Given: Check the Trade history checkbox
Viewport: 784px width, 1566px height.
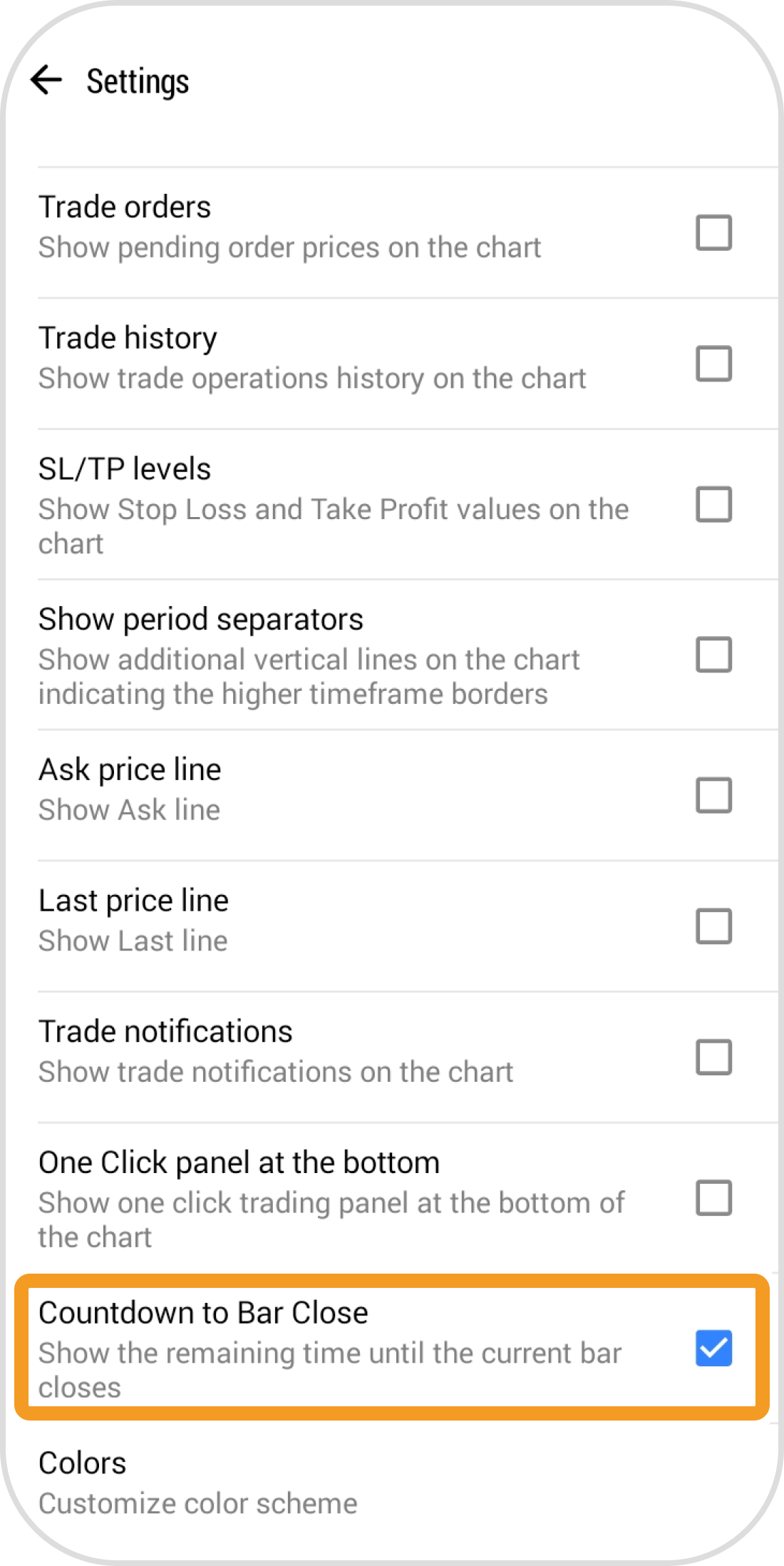Looking at the screenshot, I should pyautogui.click(x=713, y=364).
